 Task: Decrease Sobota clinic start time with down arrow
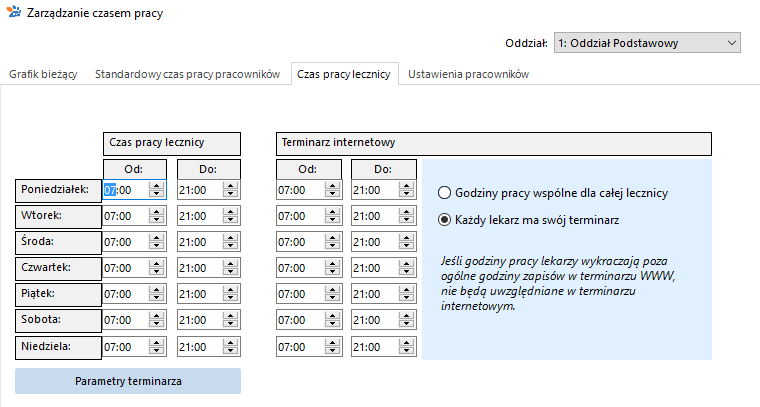156,324
